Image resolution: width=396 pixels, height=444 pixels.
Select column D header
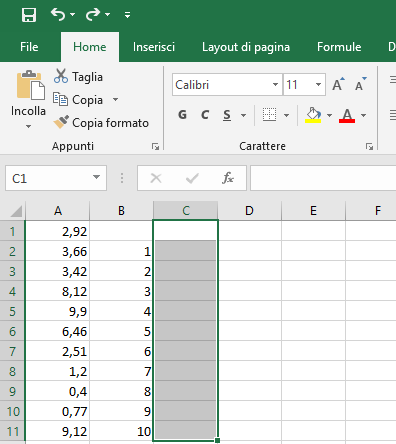tap(249, 211)
